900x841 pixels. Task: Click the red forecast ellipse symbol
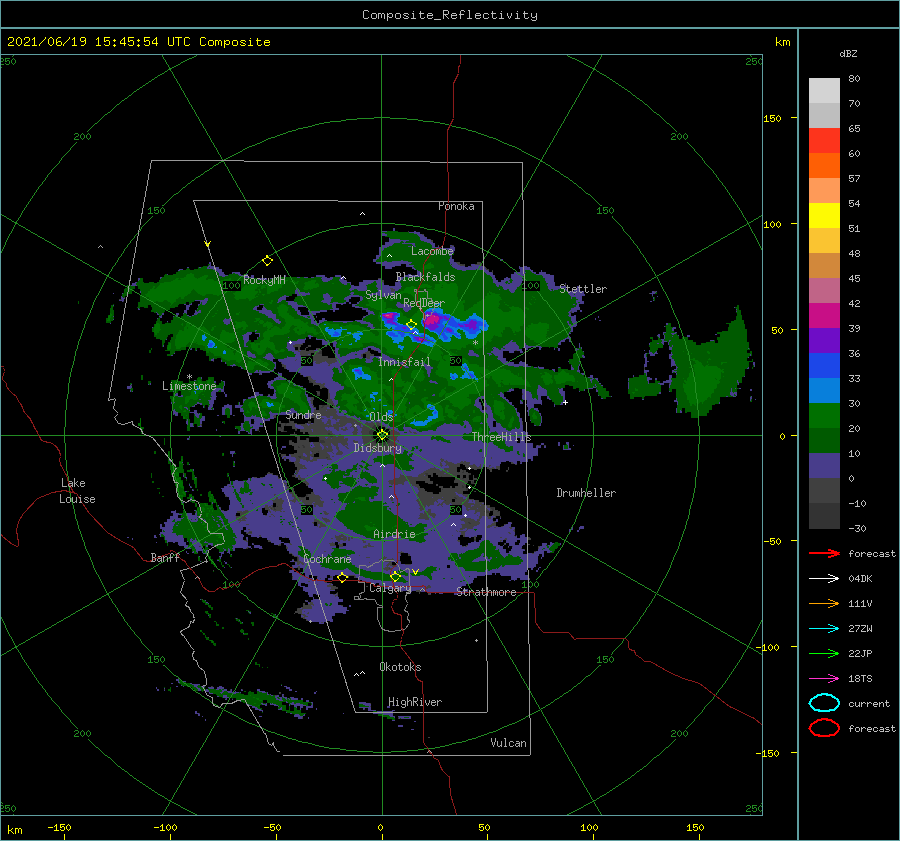coord(824,728)
